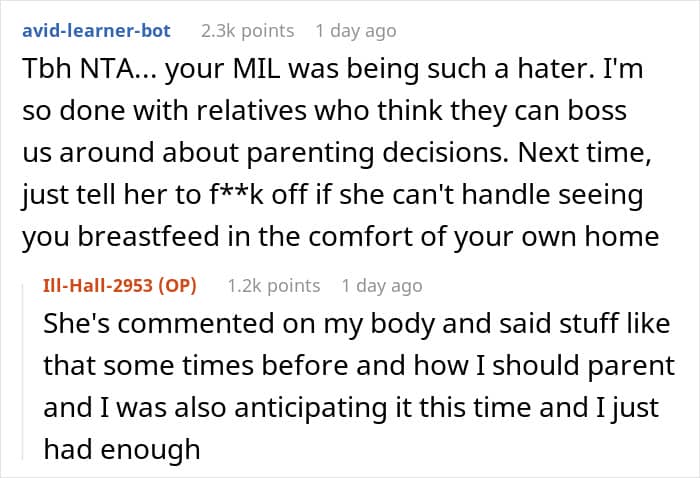This screenshot has width=700, height=478.
Task: Click the "had enough" final line of the reply
Action: click(122, 449)
